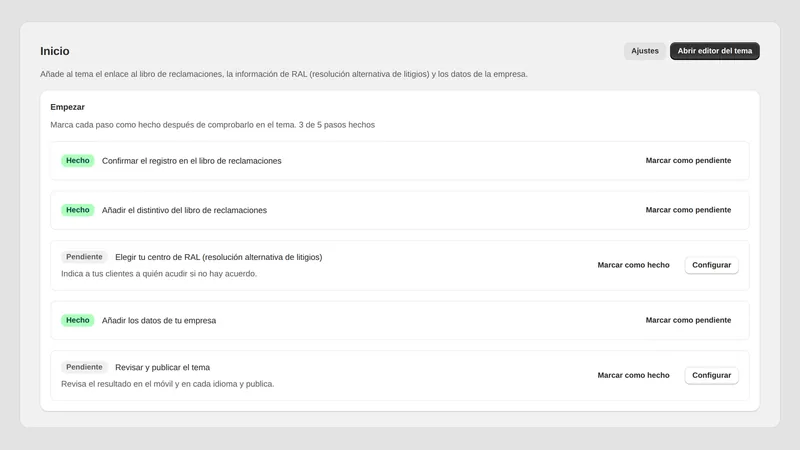Mark 'Revisar y publicar el tema' as hecho

633,376
